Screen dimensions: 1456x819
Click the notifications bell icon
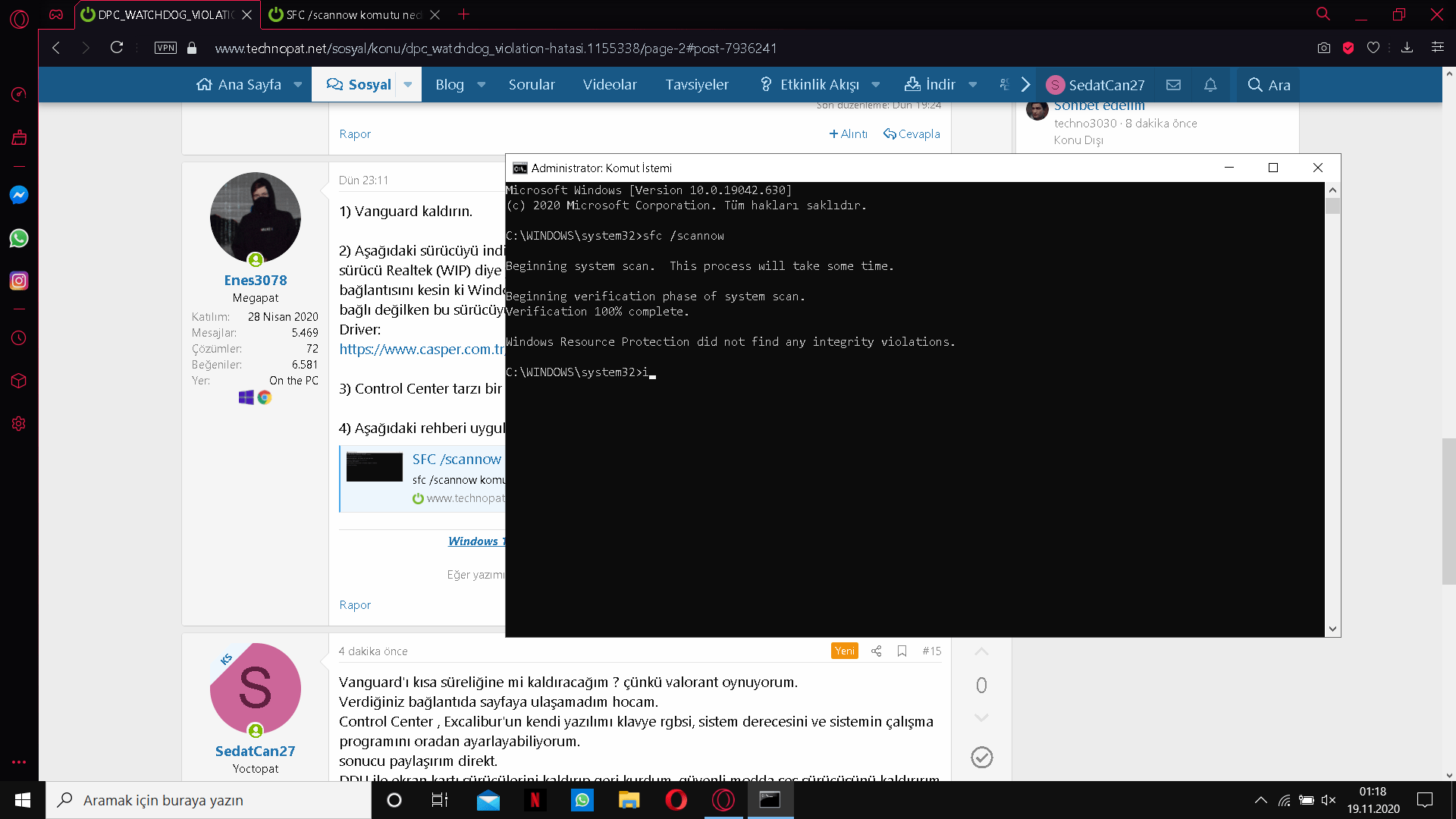coord(1210,85)
